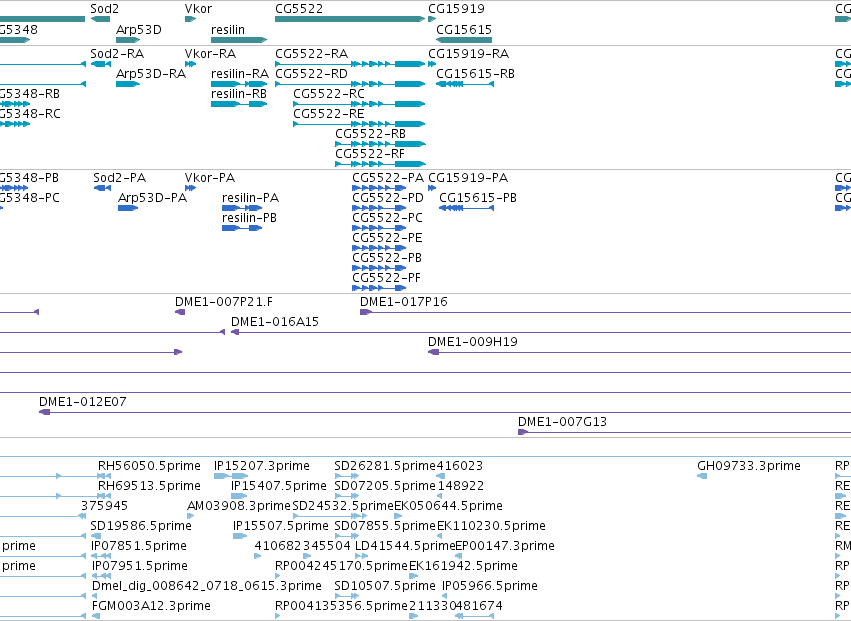851x621 pixels.
Task: Click the AM03908.3prime EST label
Action: point(239,506)
